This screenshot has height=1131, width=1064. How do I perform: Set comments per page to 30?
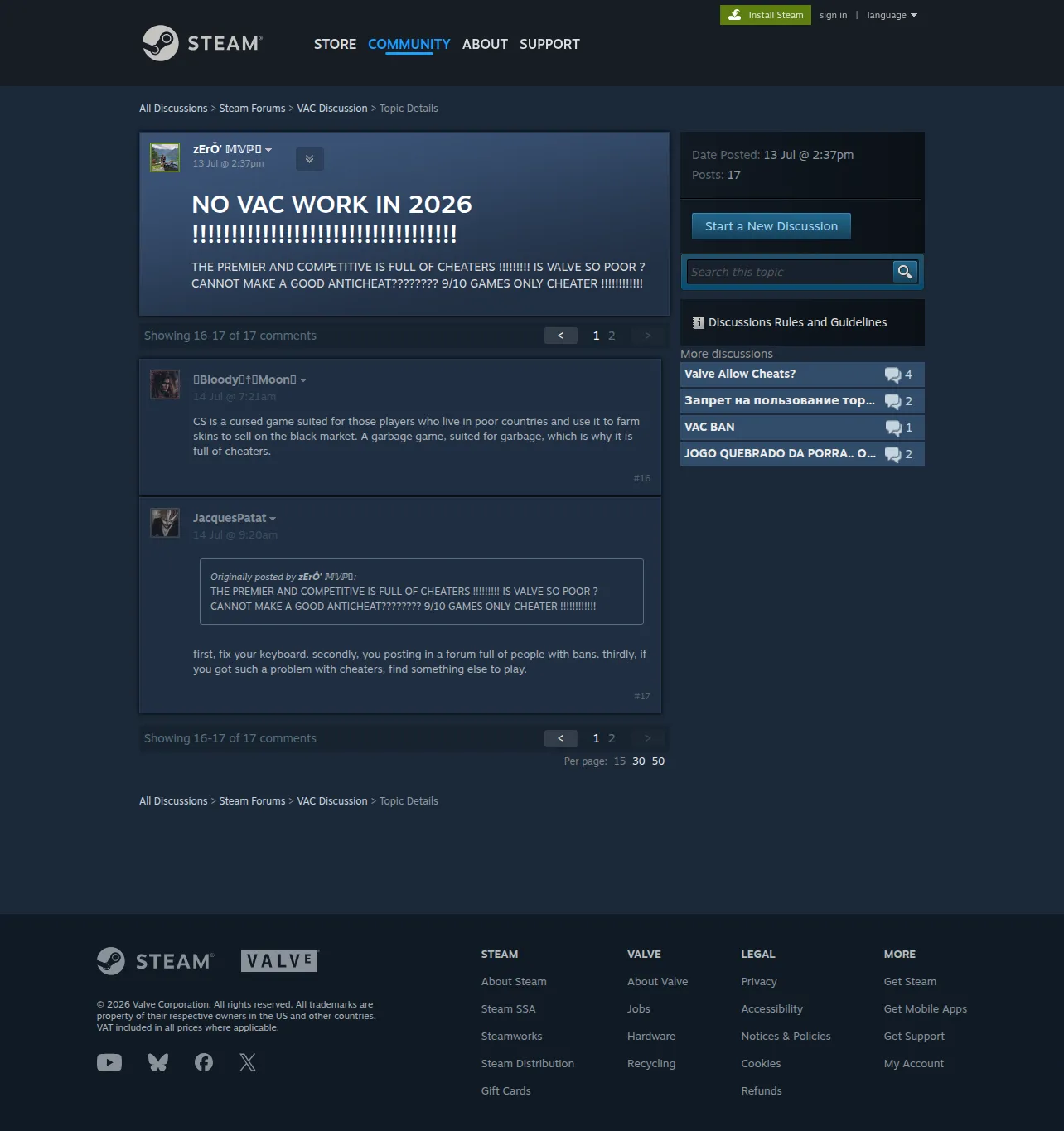tap(639, 761)
